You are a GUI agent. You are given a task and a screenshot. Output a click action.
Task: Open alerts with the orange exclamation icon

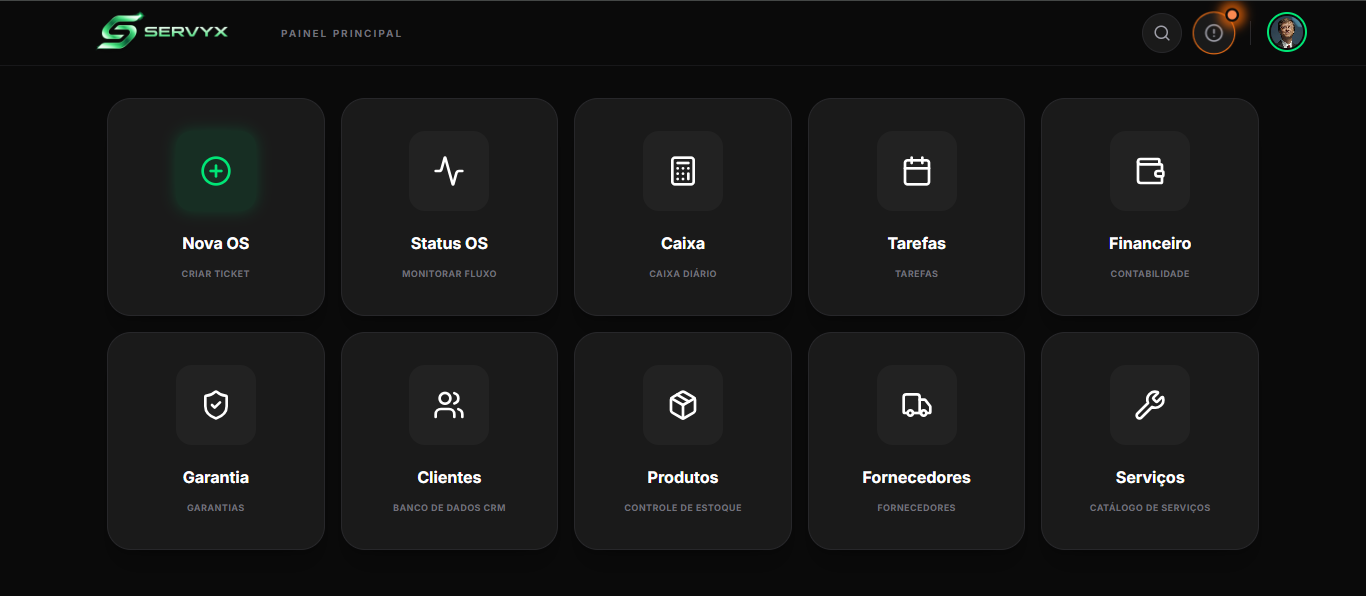tap(1214, 33)
